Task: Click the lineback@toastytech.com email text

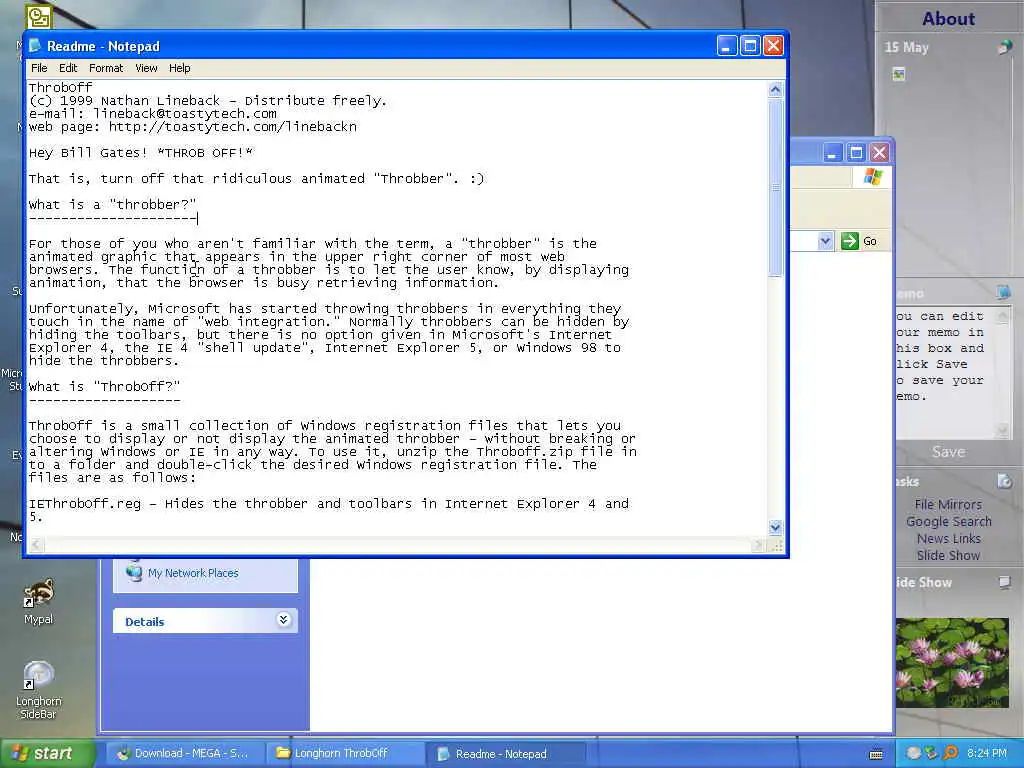Action: point(185,114)
